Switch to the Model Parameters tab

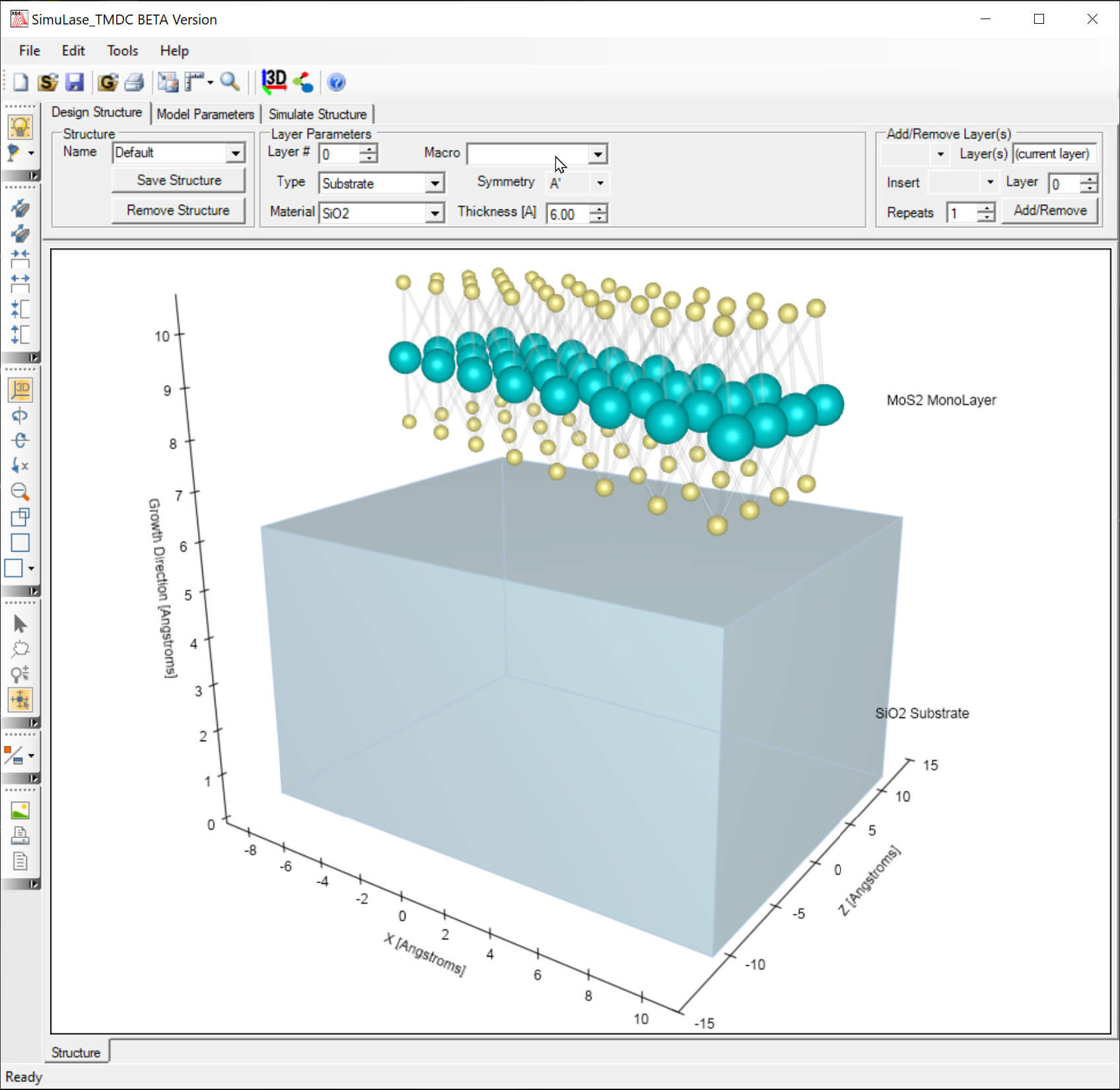[x=205, y=114]
